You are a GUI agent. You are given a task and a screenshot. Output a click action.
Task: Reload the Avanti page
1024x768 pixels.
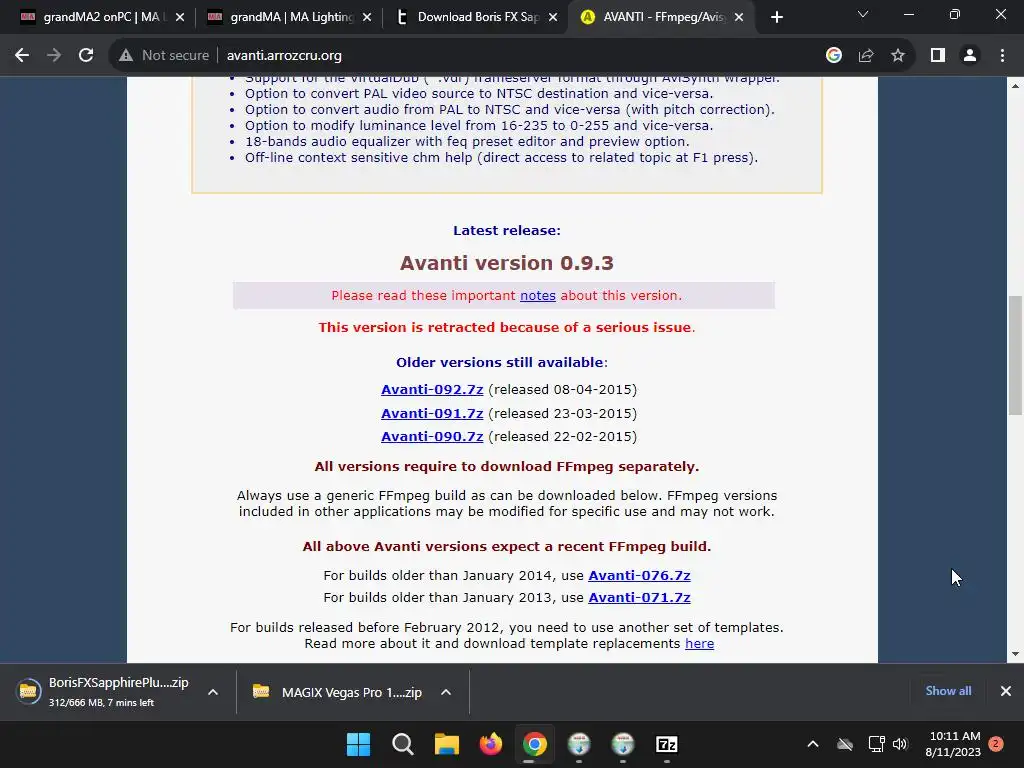[86, 56]
